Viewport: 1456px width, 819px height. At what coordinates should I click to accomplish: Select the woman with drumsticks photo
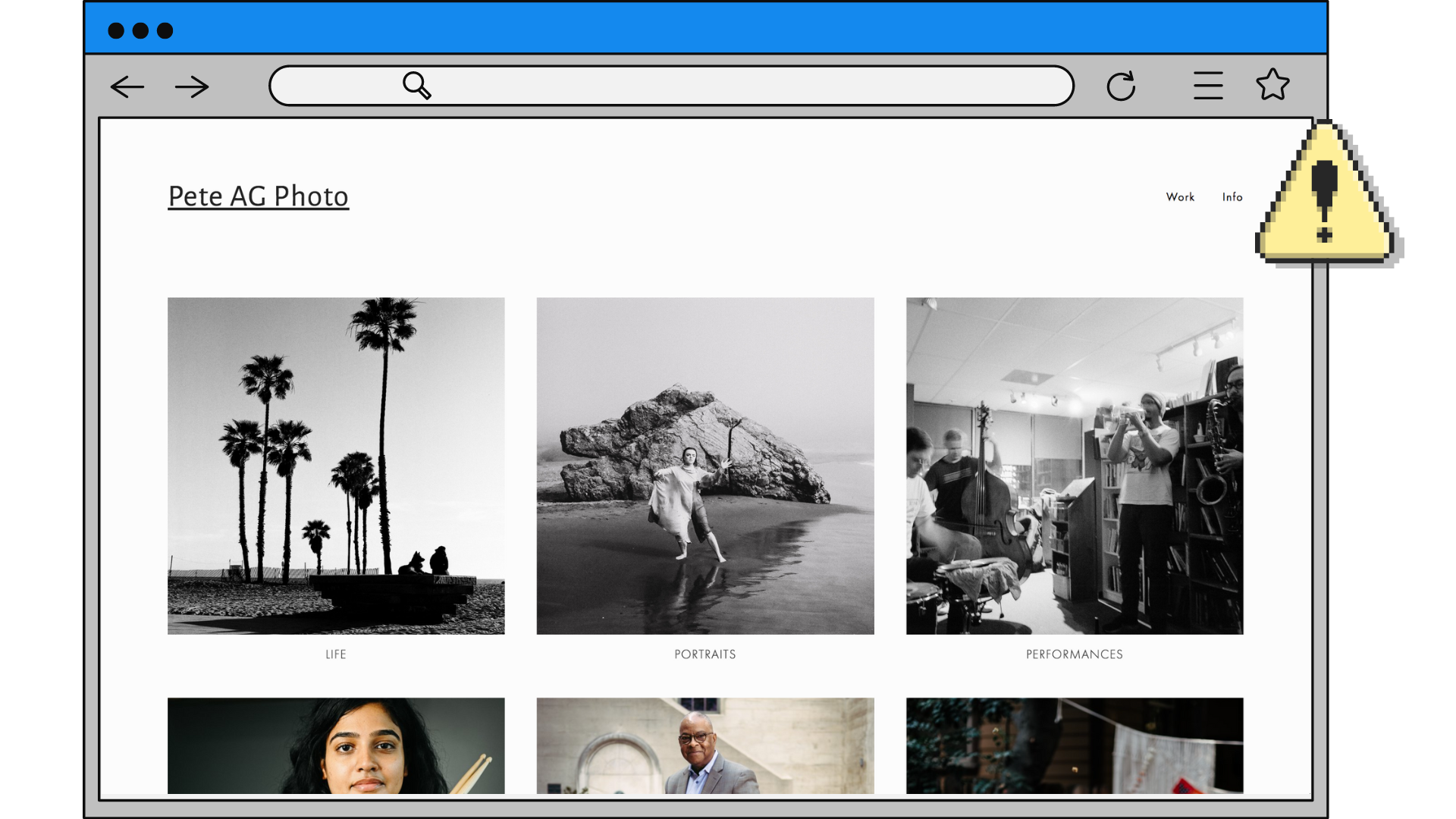point(336,745)
